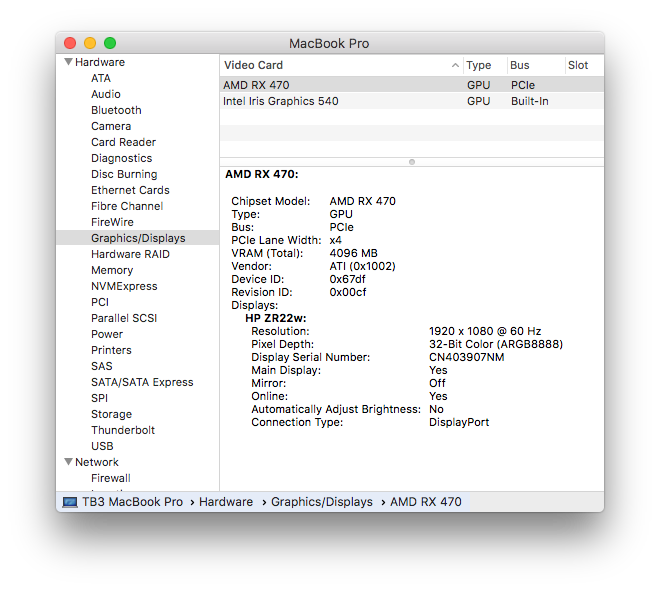
Task: Go to Hardware in the path bar
Action: point(226,502)
